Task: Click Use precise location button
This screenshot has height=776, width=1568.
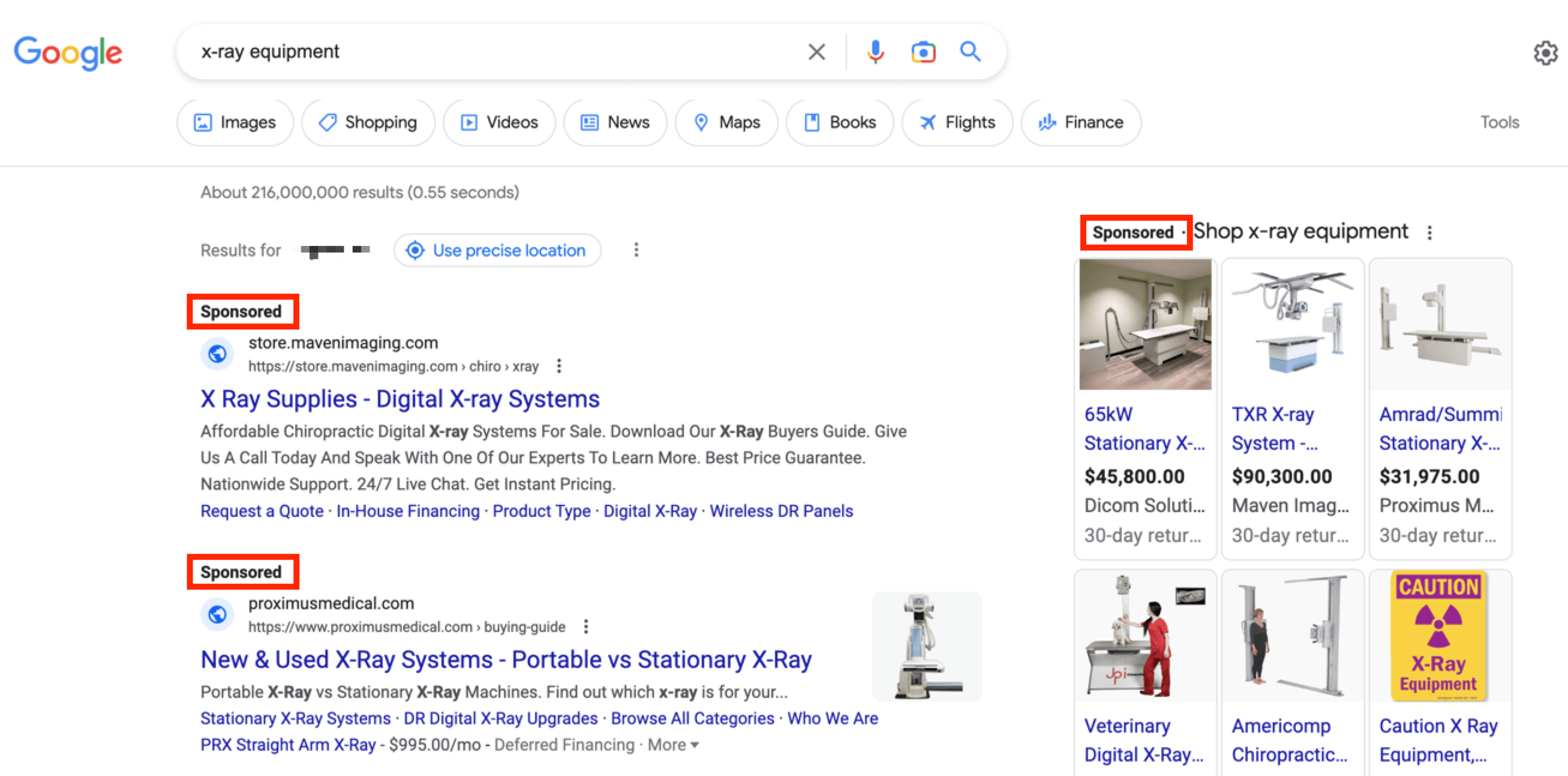Action: tap(497, 250)
